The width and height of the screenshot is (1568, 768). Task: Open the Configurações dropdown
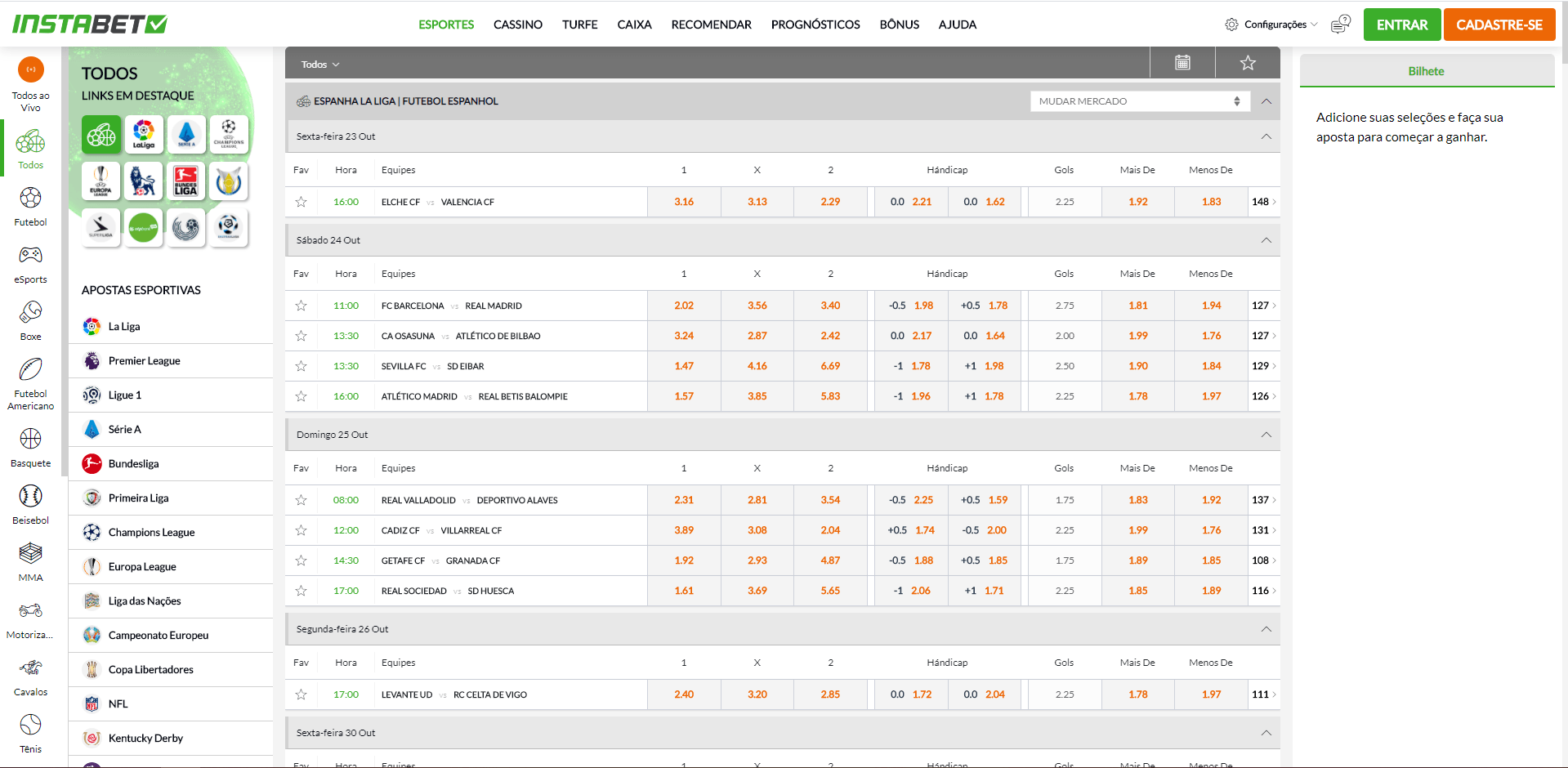coord(1271,25)
